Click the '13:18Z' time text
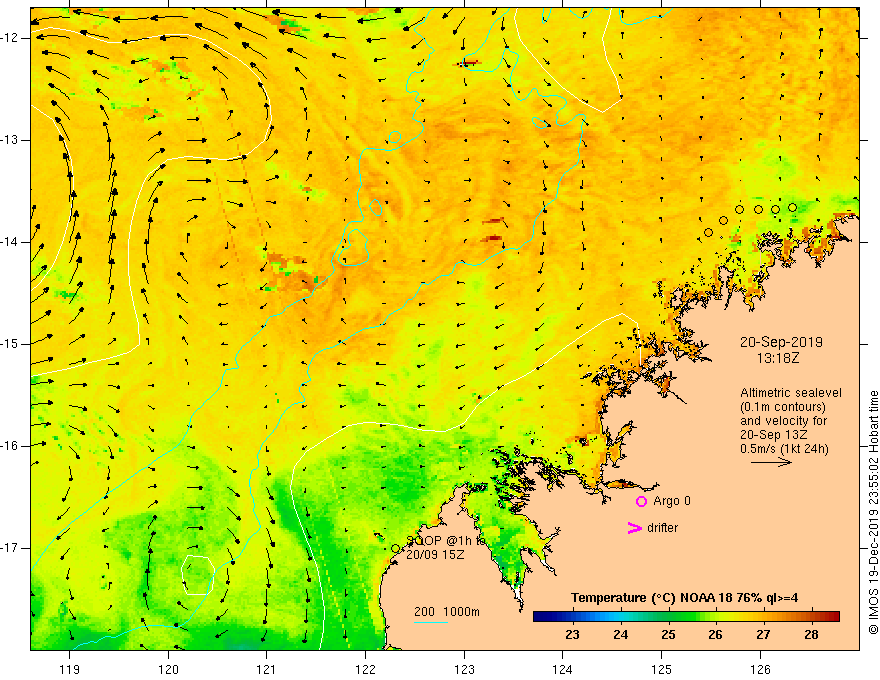Viewport: 880px width, 680px height. (777, 358)
